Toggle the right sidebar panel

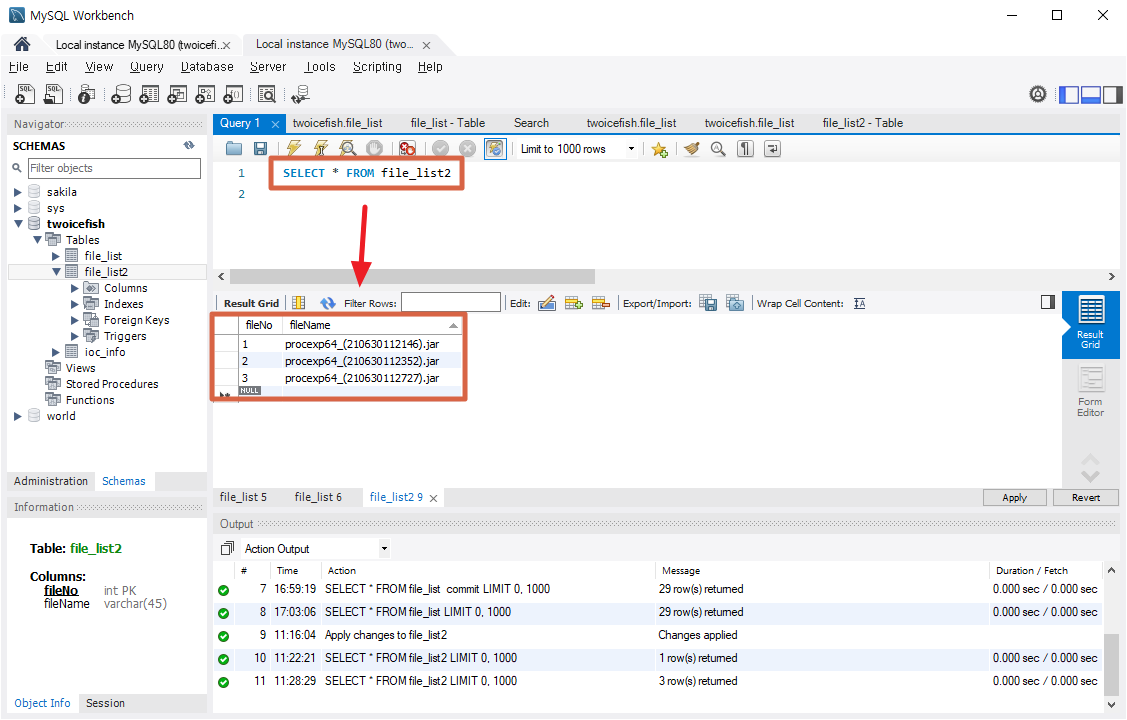(x=1113, y=94)
